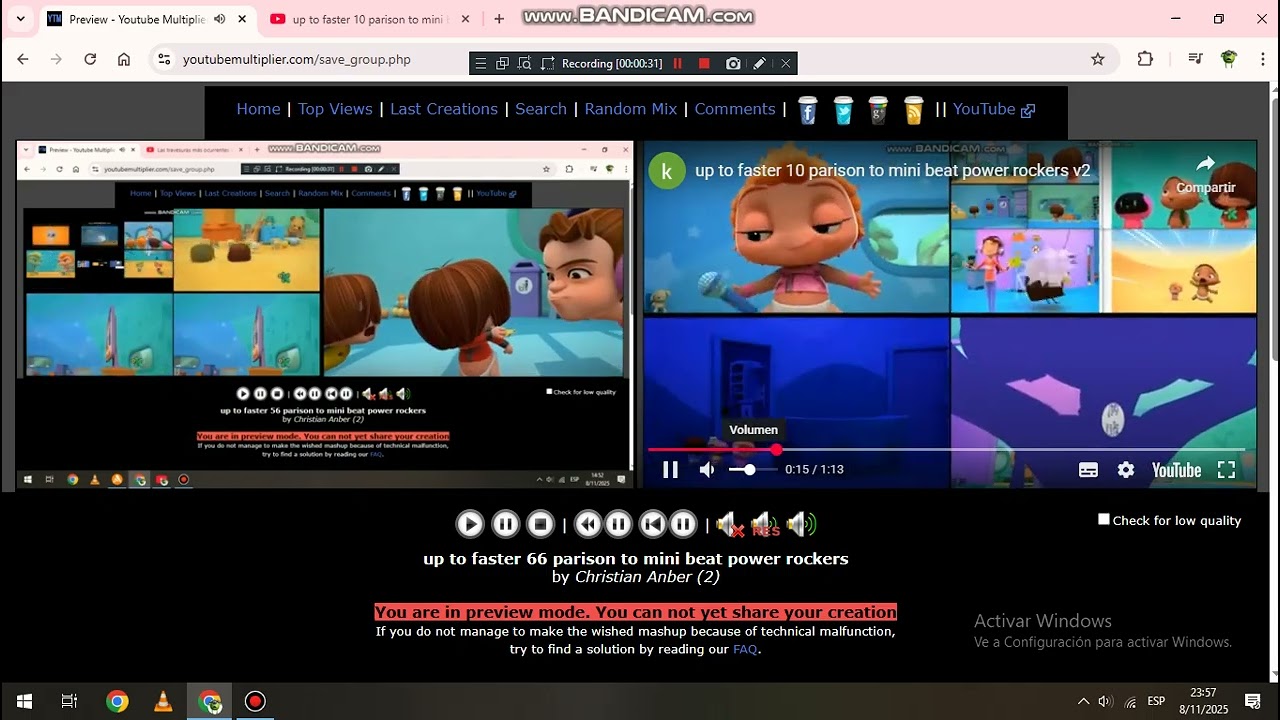The image size is (1280, 720).
Task: Click the speaker icon labeled RES
Action: click(x=765, y=524)
